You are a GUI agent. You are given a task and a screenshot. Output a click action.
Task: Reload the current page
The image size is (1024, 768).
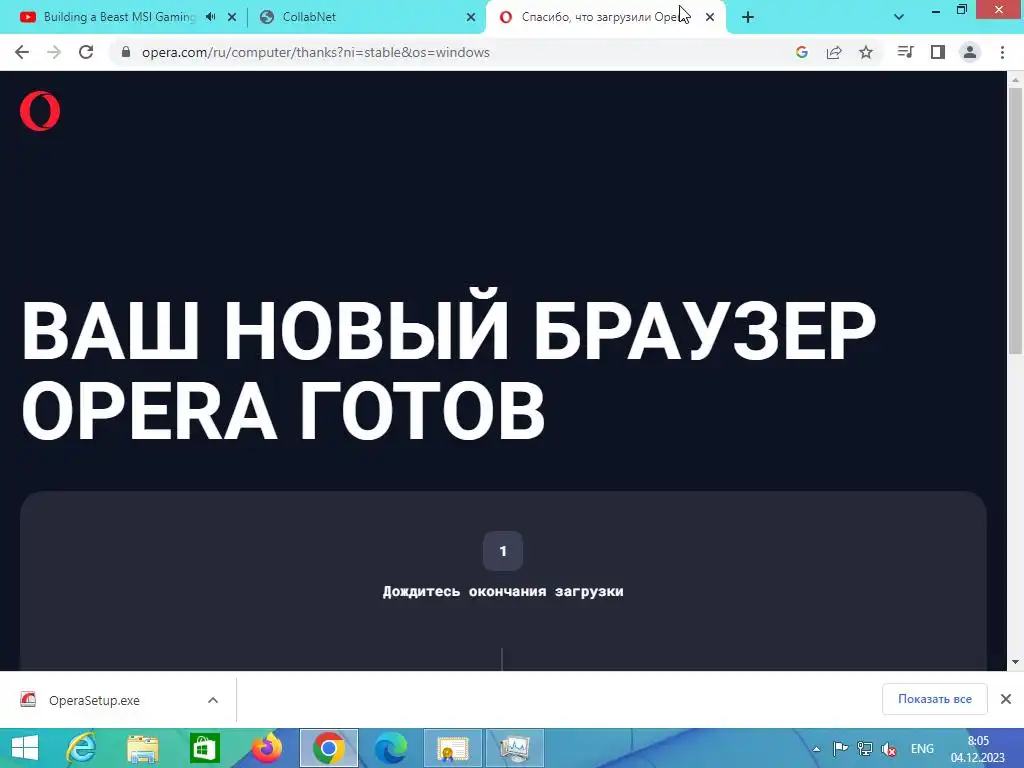(86, 52)
